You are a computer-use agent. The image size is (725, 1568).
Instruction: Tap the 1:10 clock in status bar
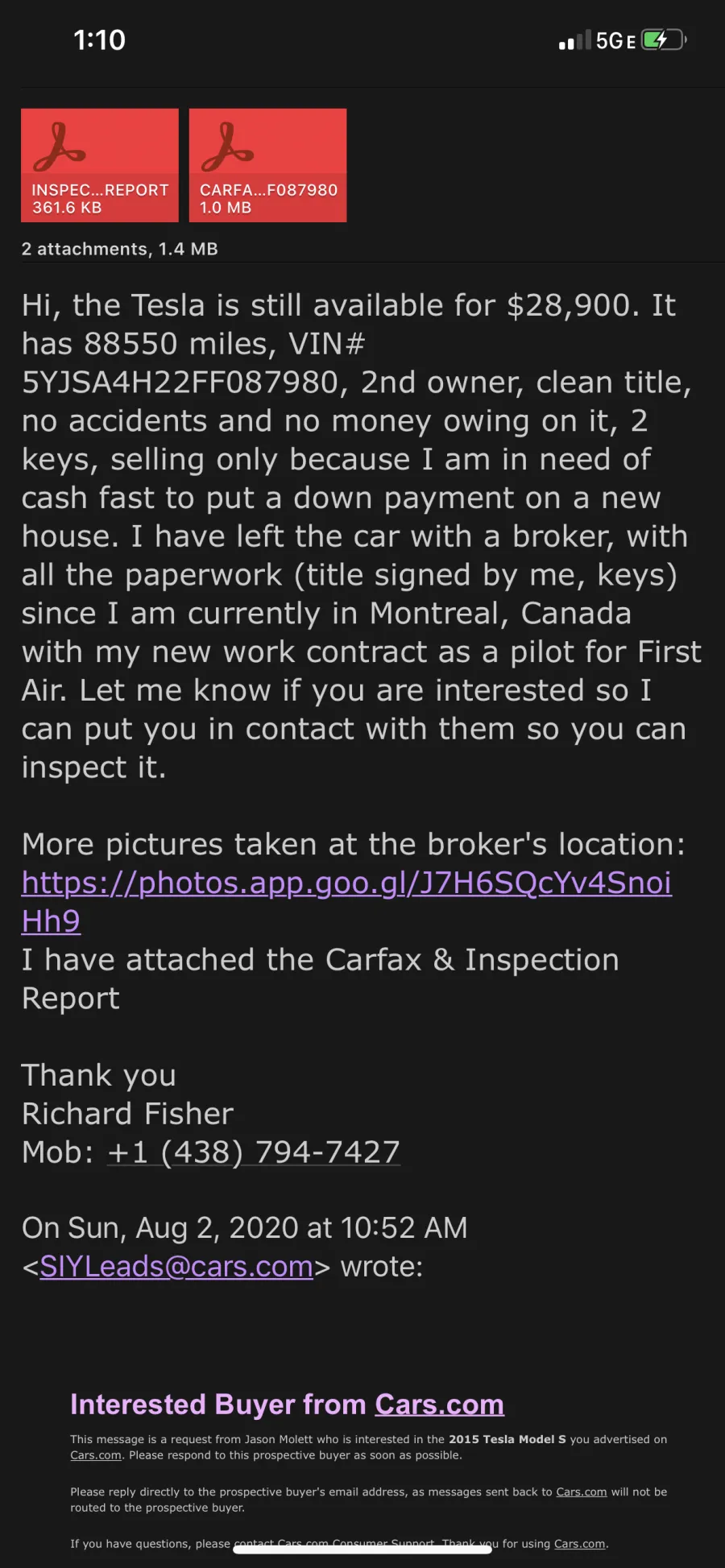pos(99,39)
